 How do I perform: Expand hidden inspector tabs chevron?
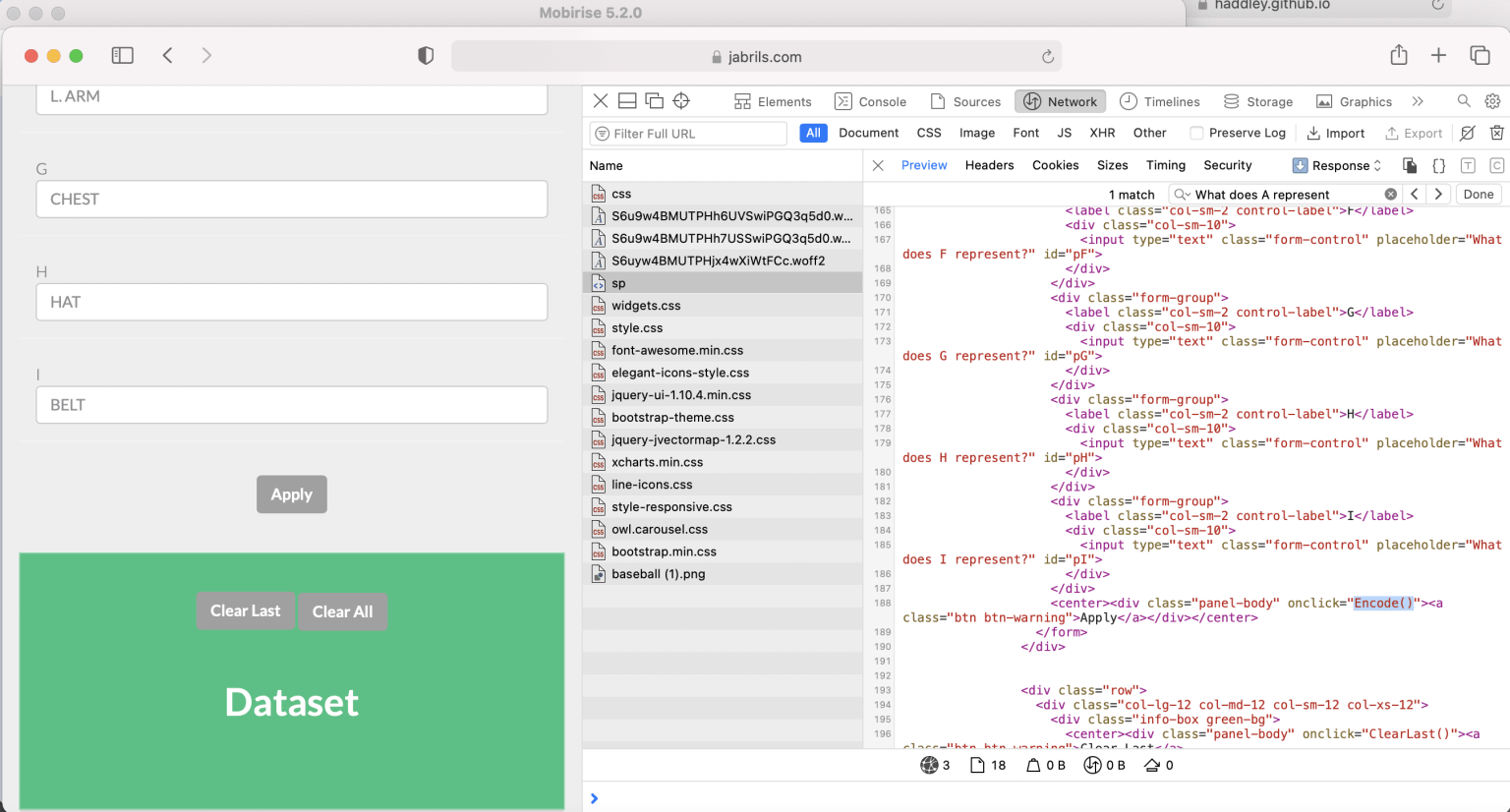point(1418,101)
